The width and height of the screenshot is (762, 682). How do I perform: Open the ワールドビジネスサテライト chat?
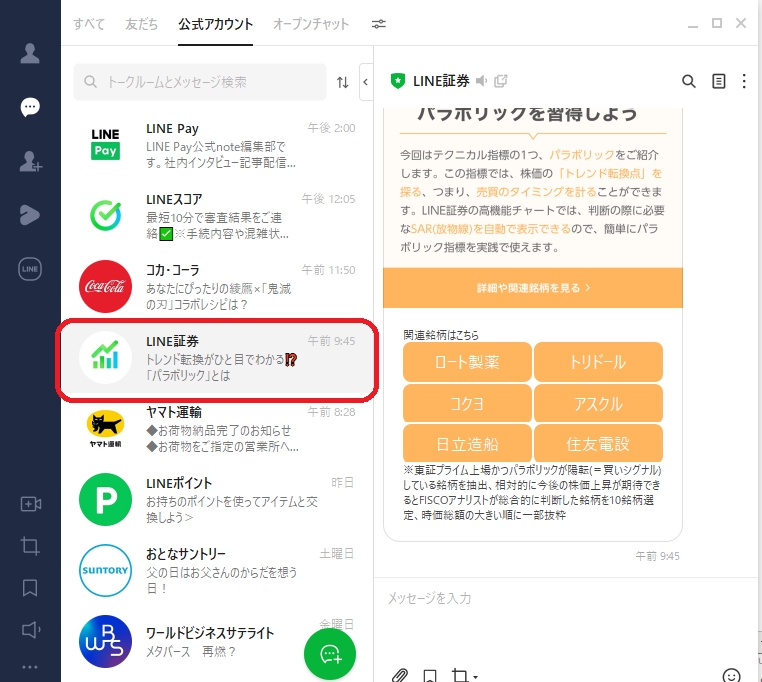click(x=217, y=642)
